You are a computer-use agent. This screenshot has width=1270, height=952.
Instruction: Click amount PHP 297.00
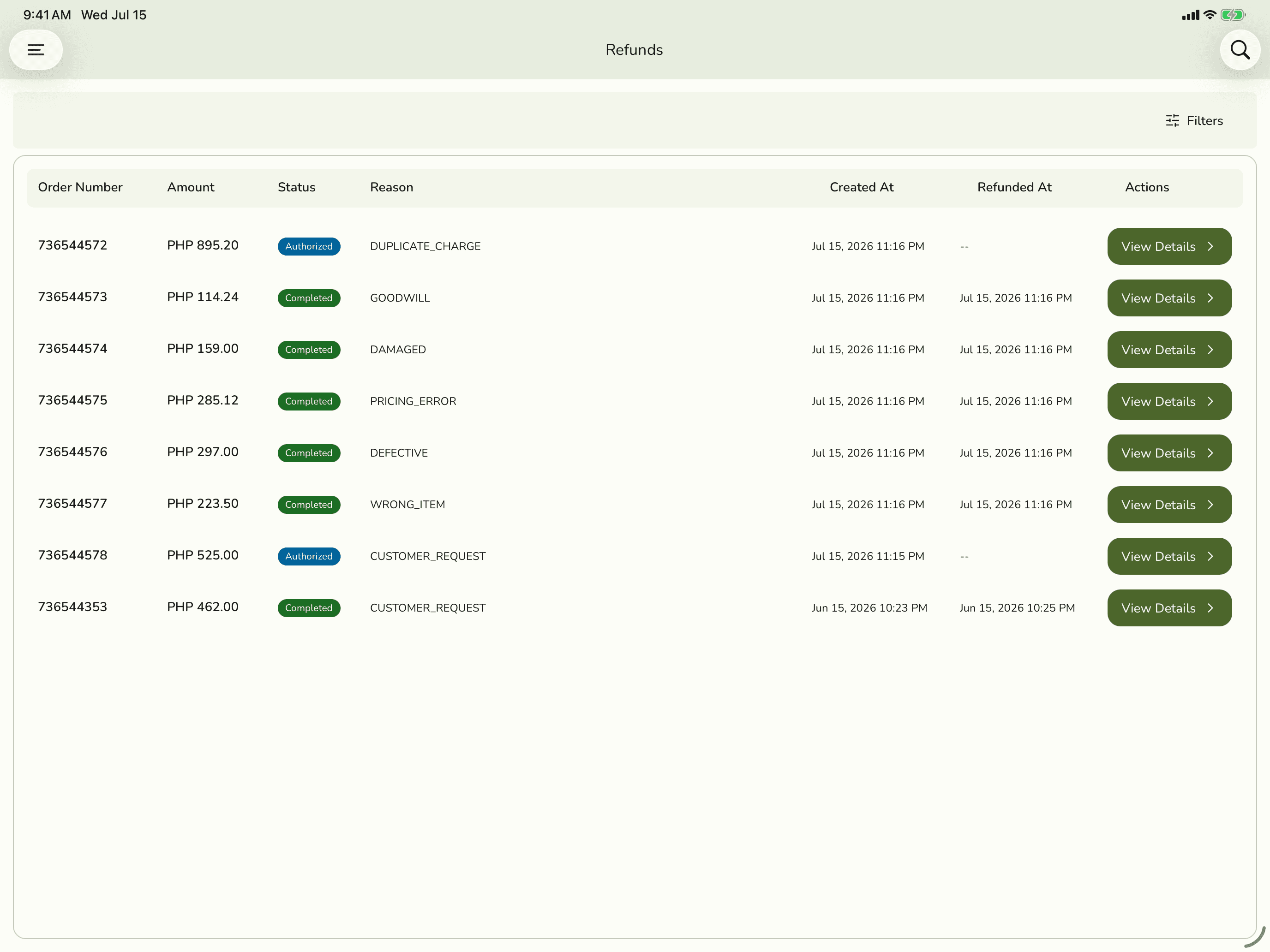[x=203, y=452]
